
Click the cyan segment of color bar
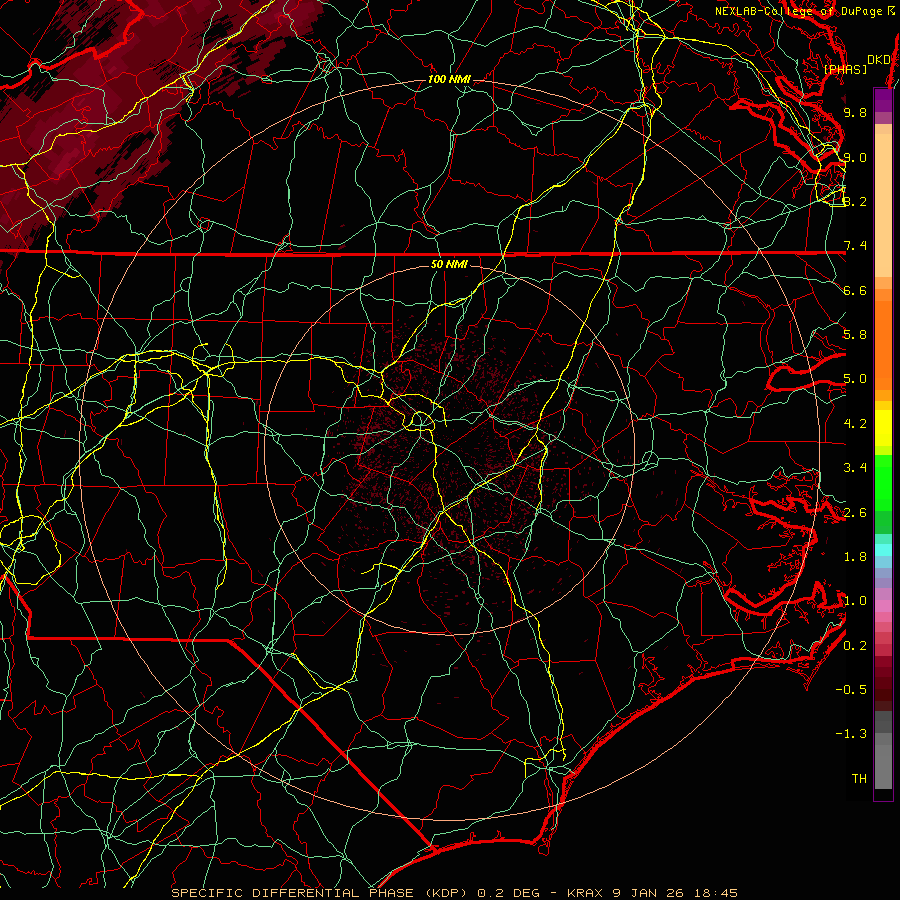[883, 550]
